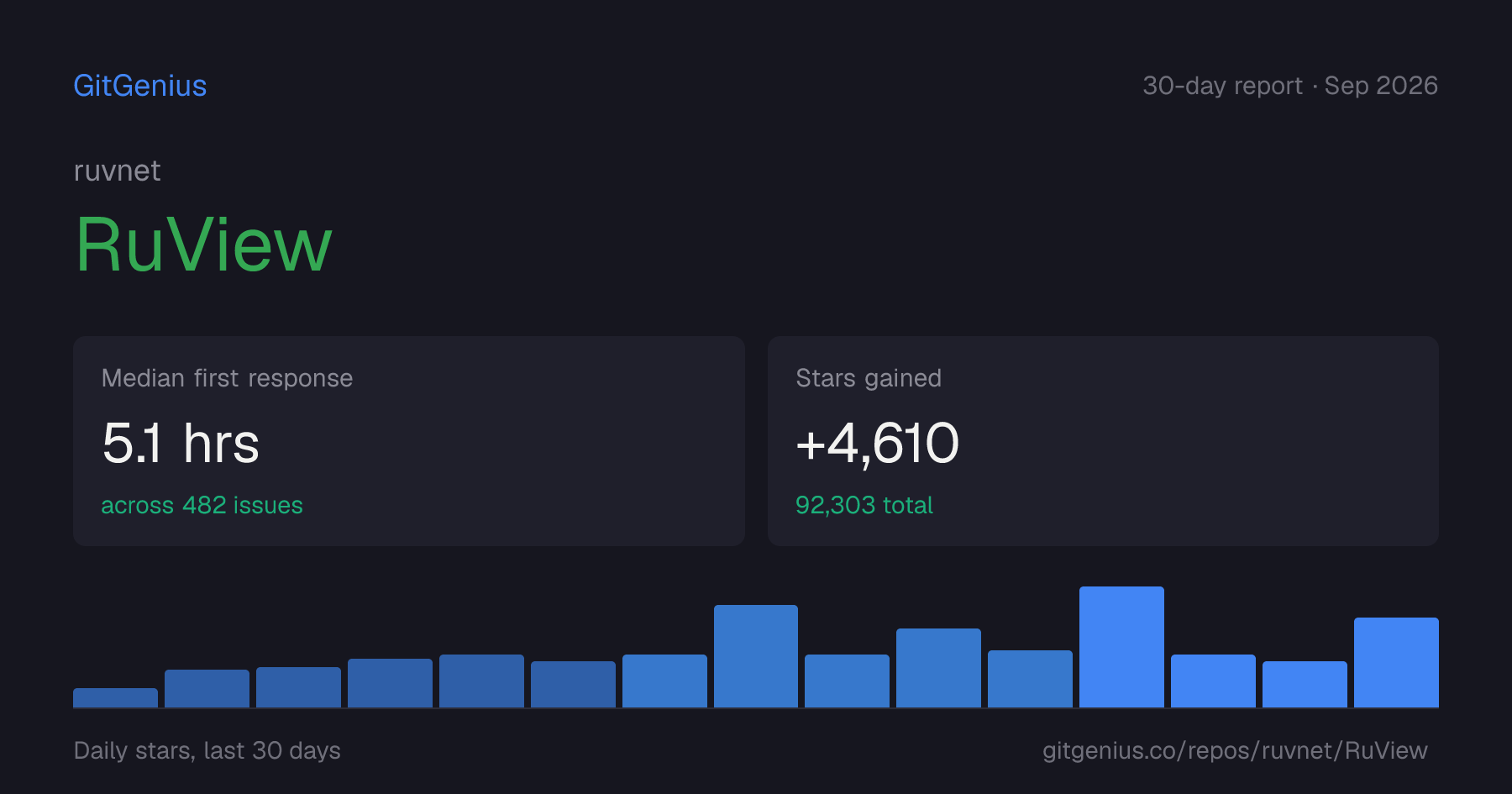Click the last bar of the chart

tap(1396, 662)
